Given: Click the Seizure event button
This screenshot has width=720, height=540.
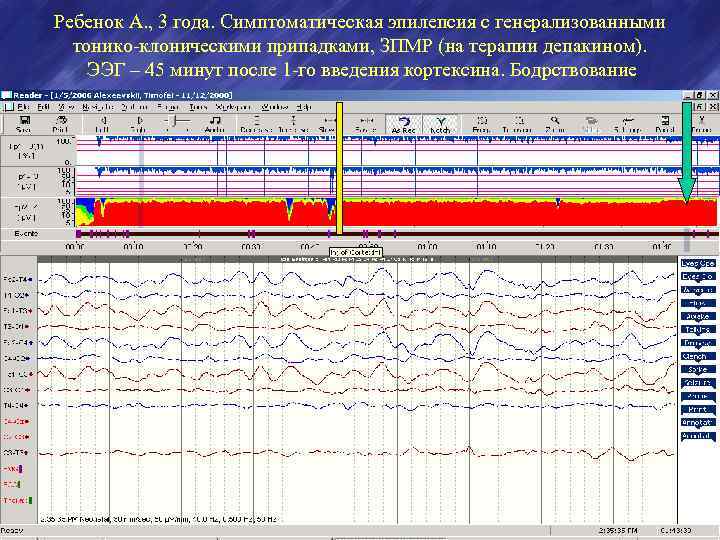Looking at the screenshot, I should point(698,382).
